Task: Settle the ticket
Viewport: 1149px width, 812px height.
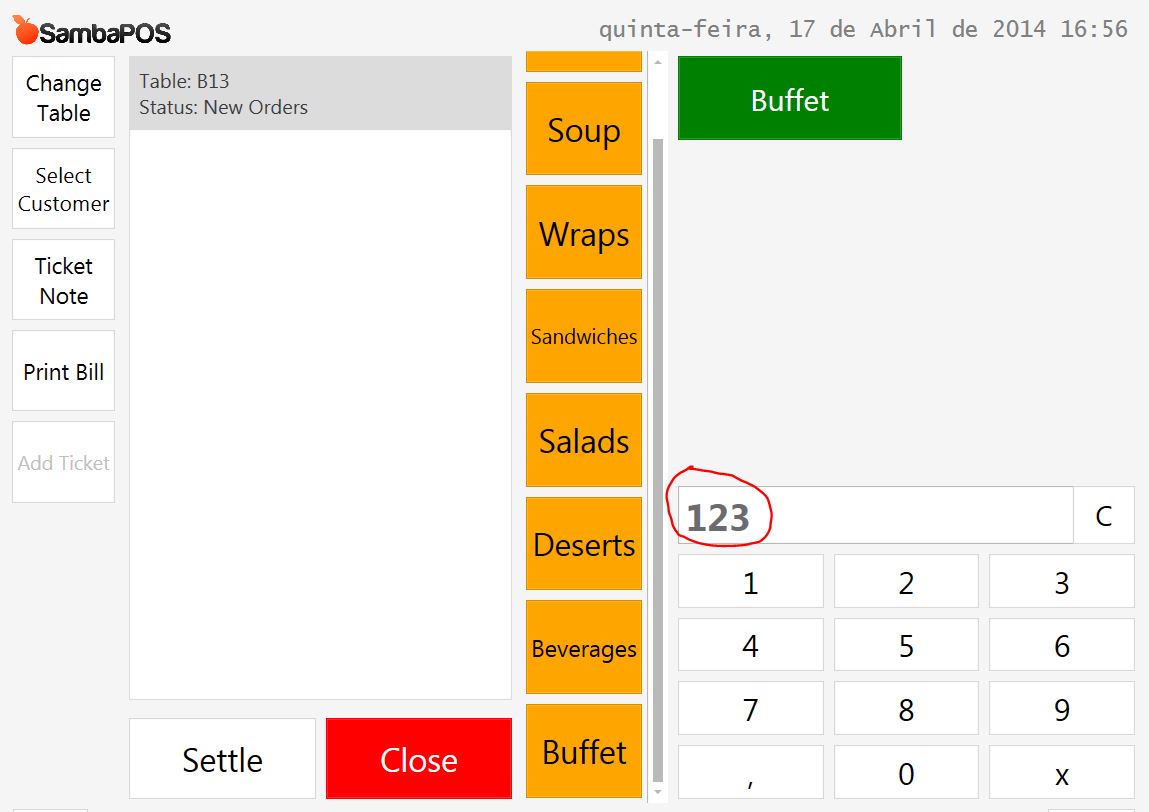Action: point(223,759)
